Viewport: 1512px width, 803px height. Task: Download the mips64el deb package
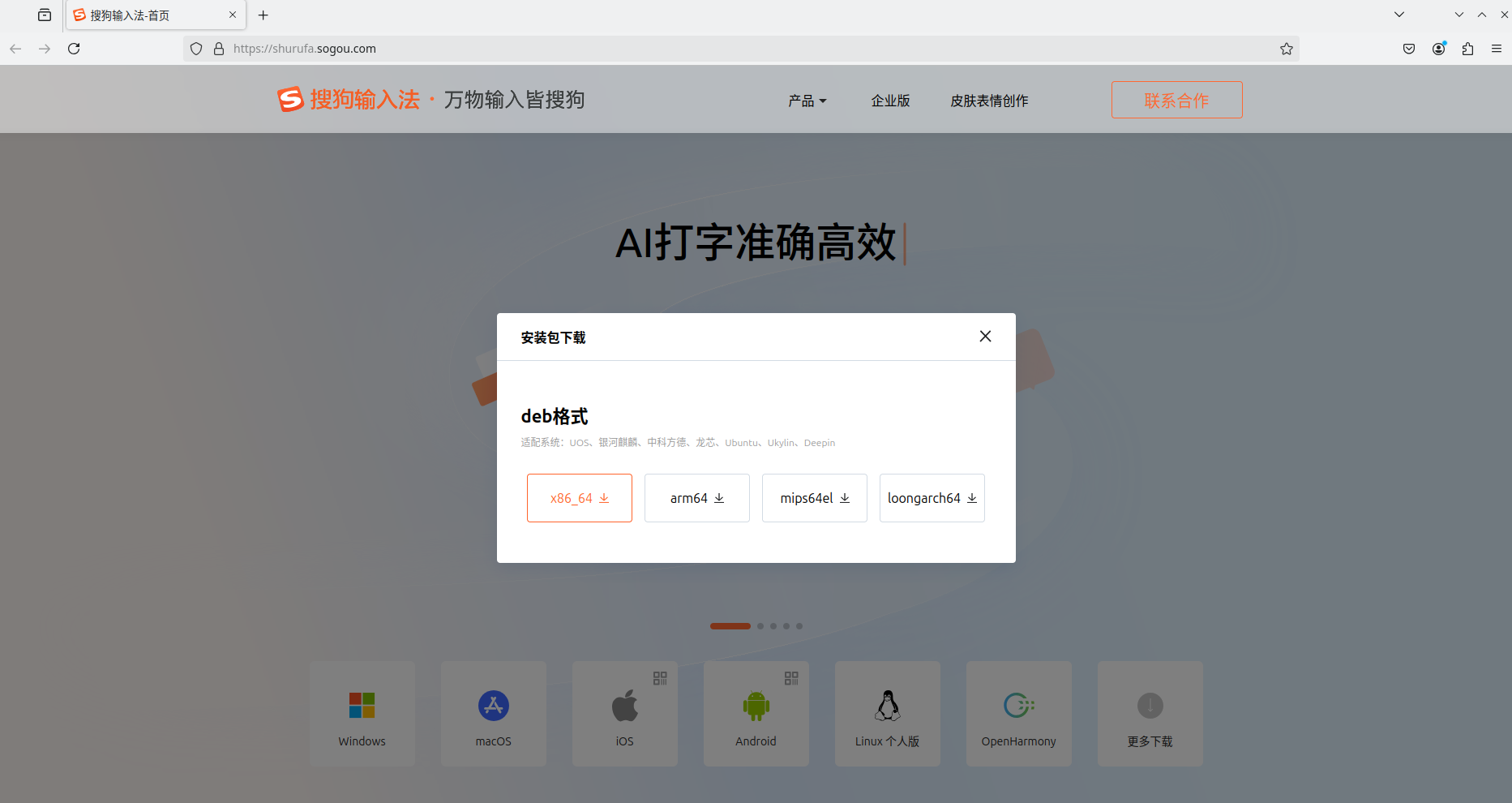[x=815, y=498]
